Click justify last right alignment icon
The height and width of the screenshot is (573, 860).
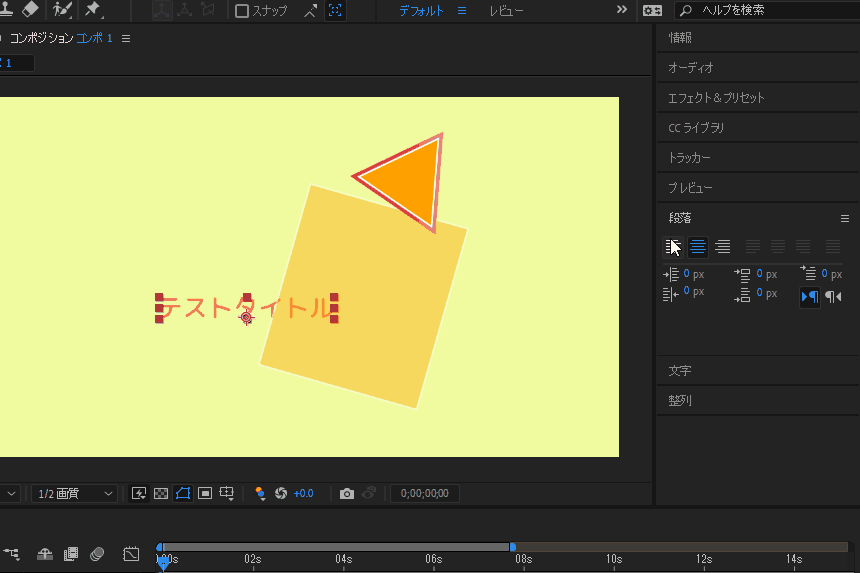click(803, 247)
